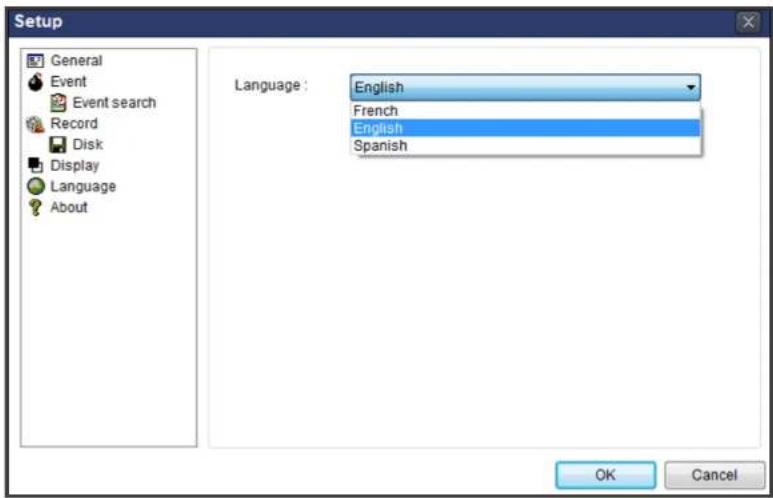Click the About question mark icon
This screenshot has width=773, height=498.
(x=35, y=207)
